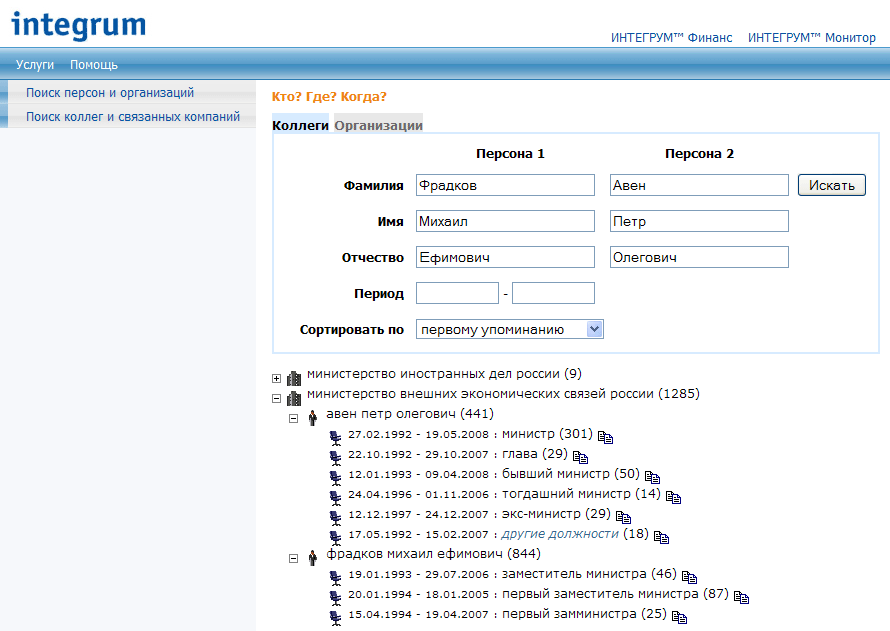
Task: Open documents icon for заместитель министра (46)
Action: (689, 577)
